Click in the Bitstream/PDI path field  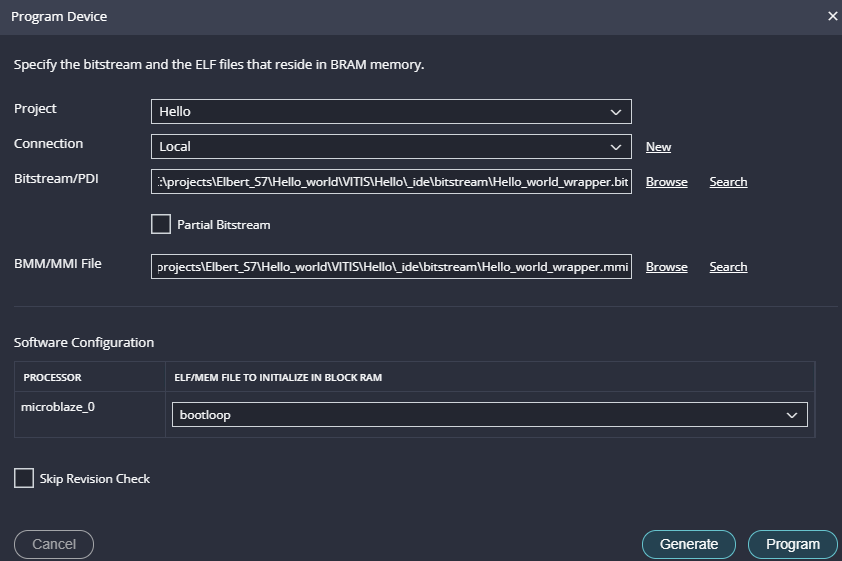coord(391,182)
